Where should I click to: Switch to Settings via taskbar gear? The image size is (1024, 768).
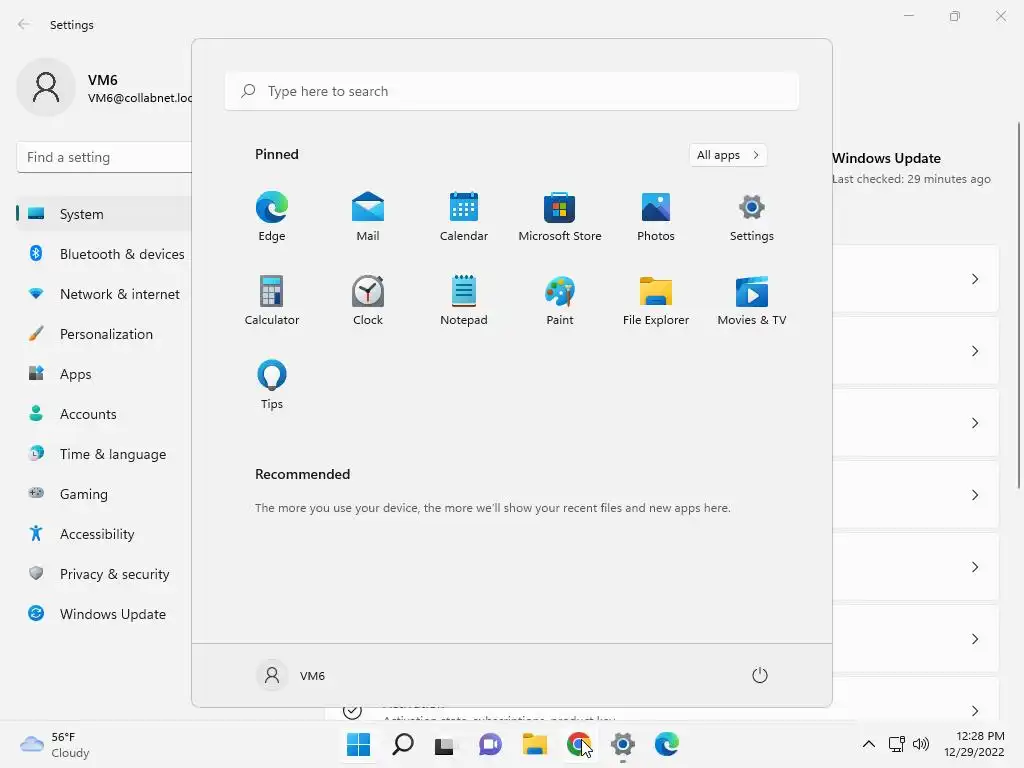point(622,744)
